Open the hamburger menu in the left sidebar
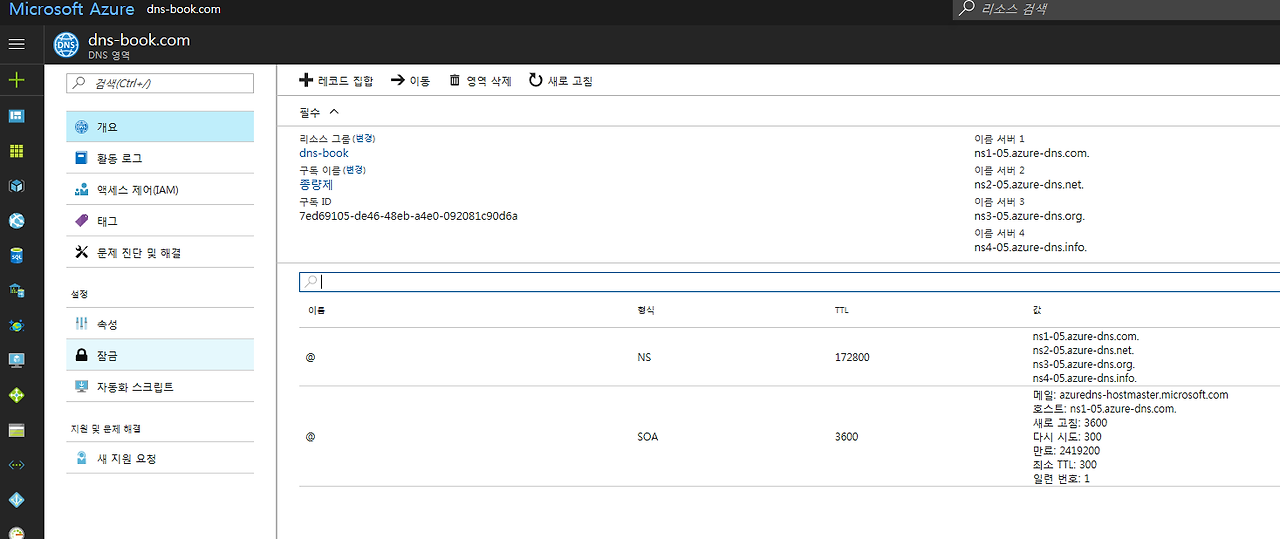Image resolution: width=1280 pixels, height=539 pixels. pos(16,44)
